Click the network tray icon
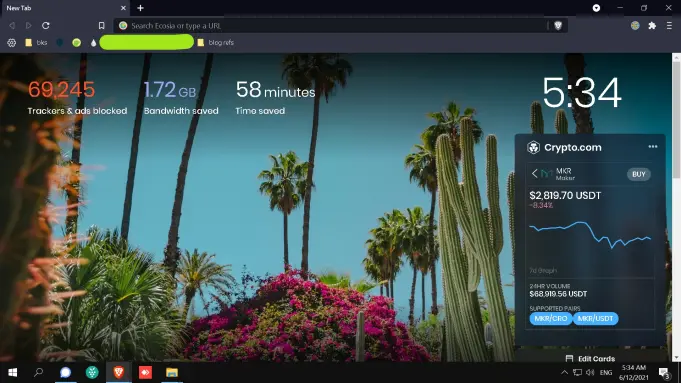 (577, 373)
